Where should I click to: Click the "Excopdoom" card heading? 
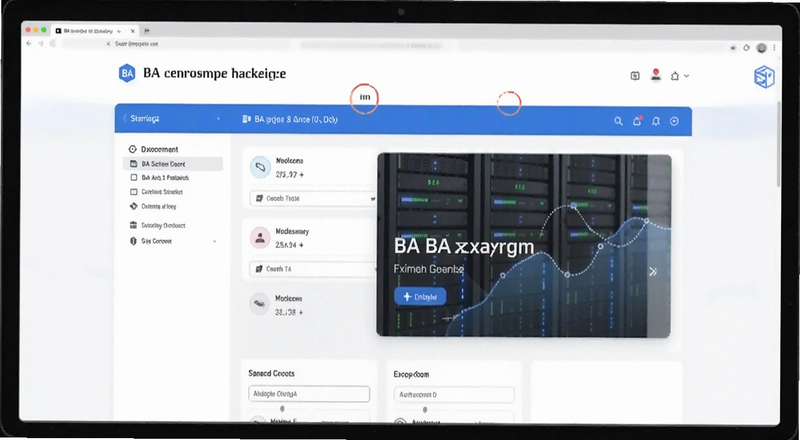pos(411,375)
